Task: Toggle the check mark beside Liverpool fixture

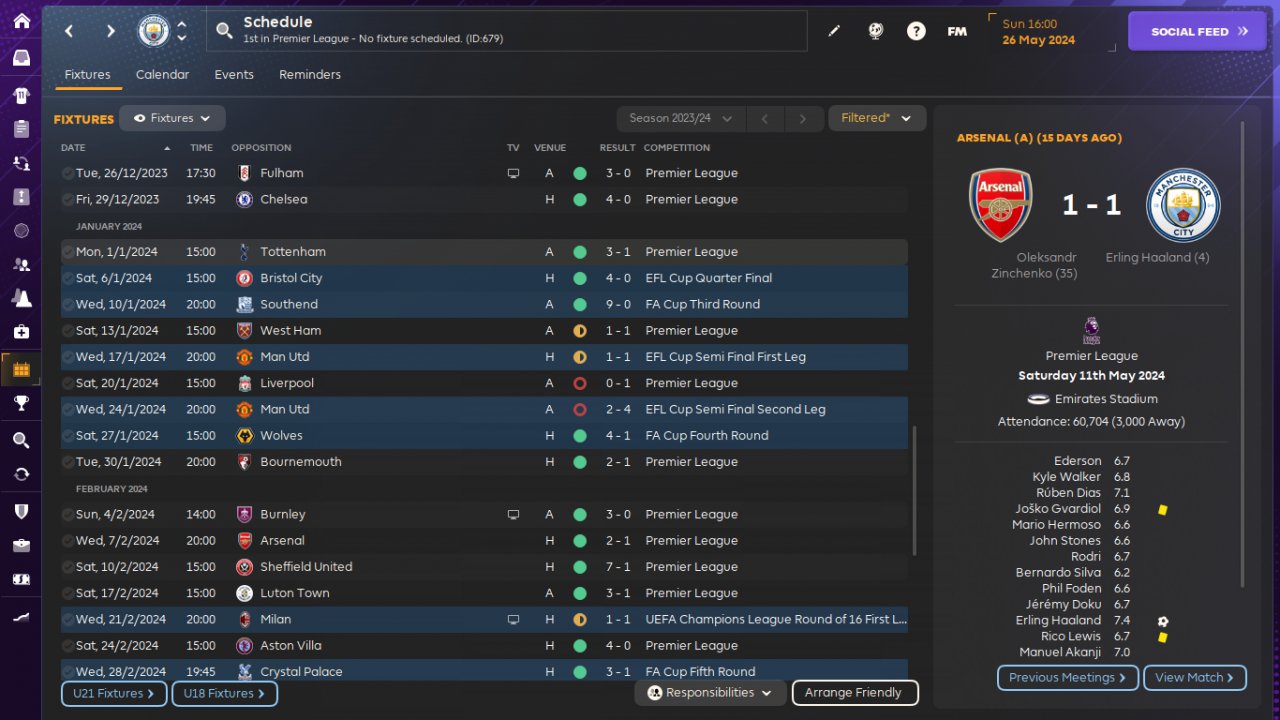Action: pyautogui.click(x=67, y=383)
